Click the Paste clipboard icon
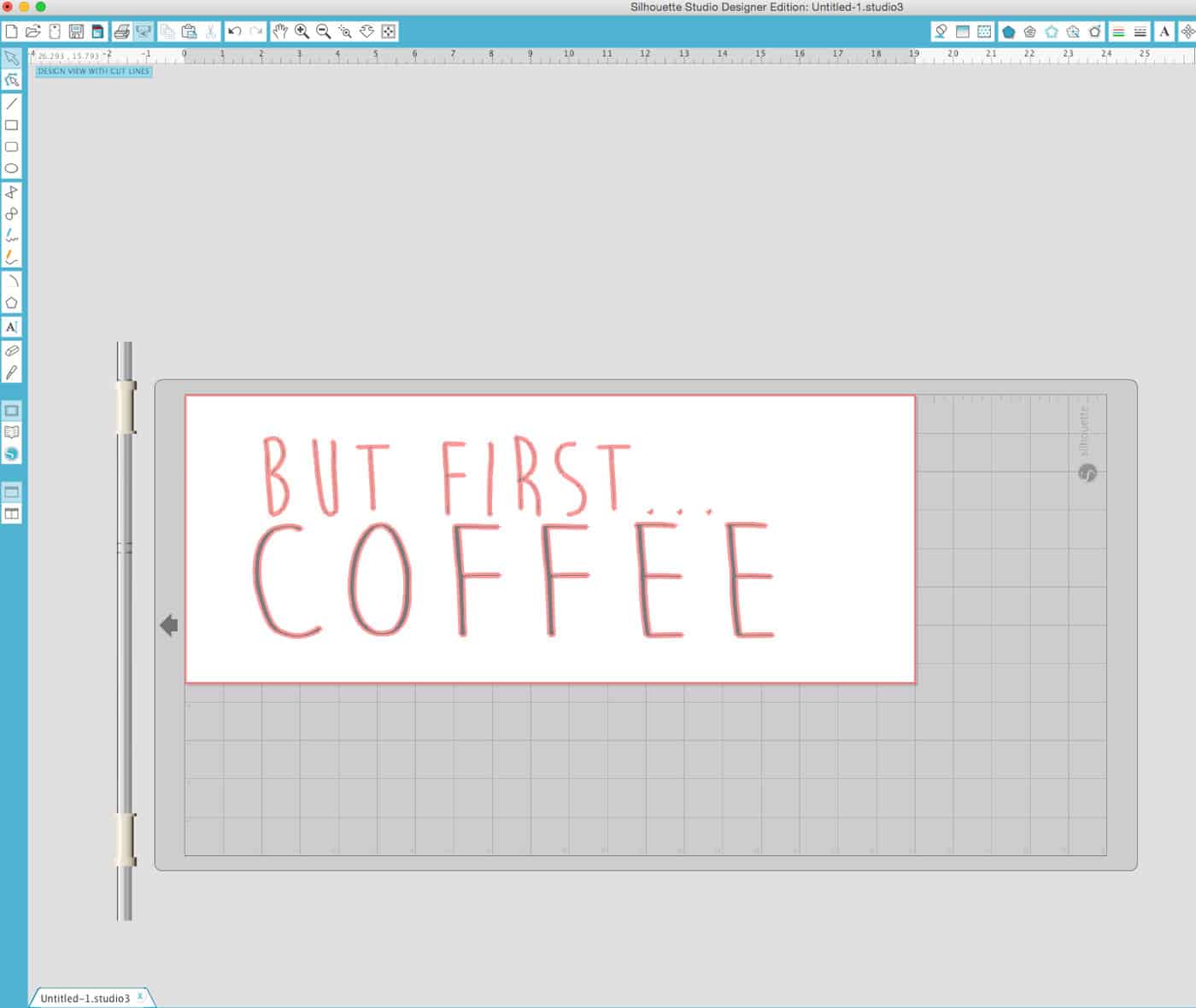This screenshot has width=1196, height=1008. (x=189, y=32)
